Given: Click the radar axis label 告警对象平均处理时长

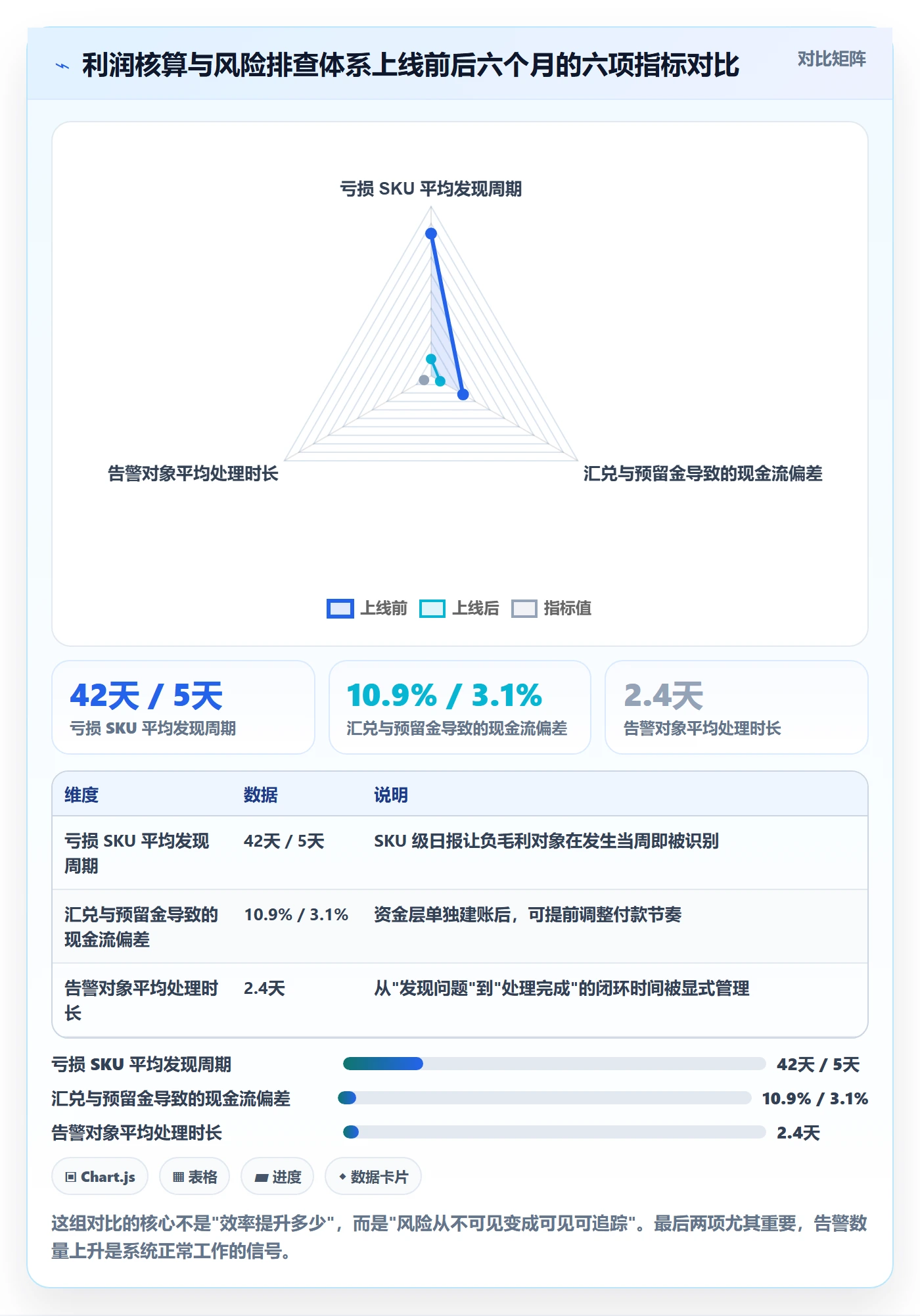Looking at the screenshot, I should [193, 474].
